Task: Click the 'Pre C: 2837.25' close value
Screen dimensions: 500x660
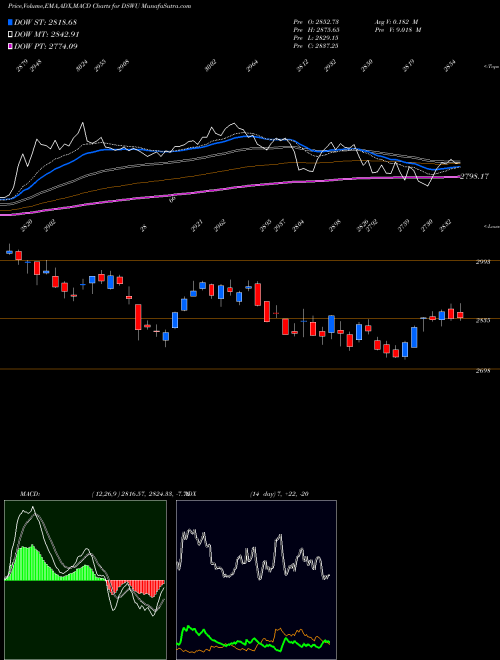Action: pos(316,46)
